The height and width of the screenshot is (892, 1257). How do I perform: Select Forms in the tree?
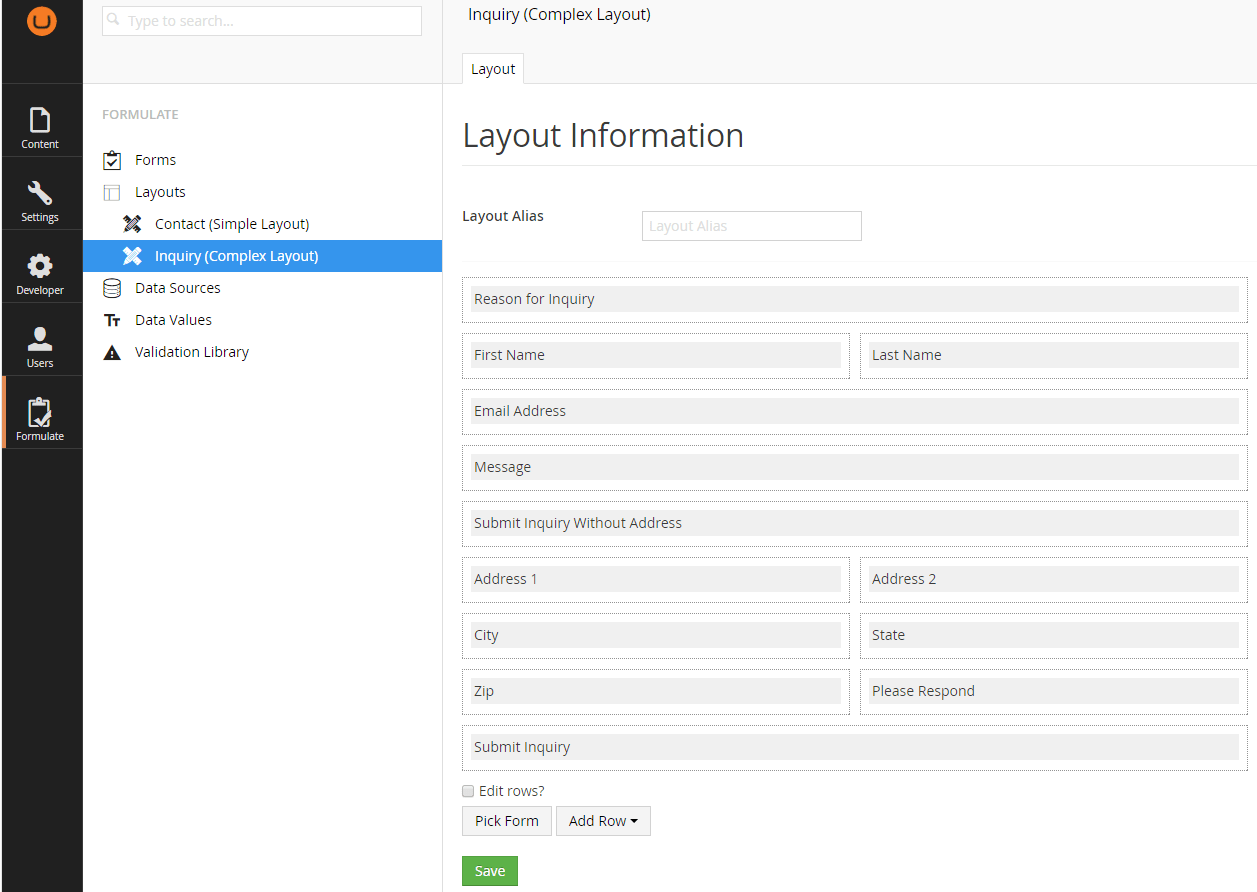(x=155, y=160)
